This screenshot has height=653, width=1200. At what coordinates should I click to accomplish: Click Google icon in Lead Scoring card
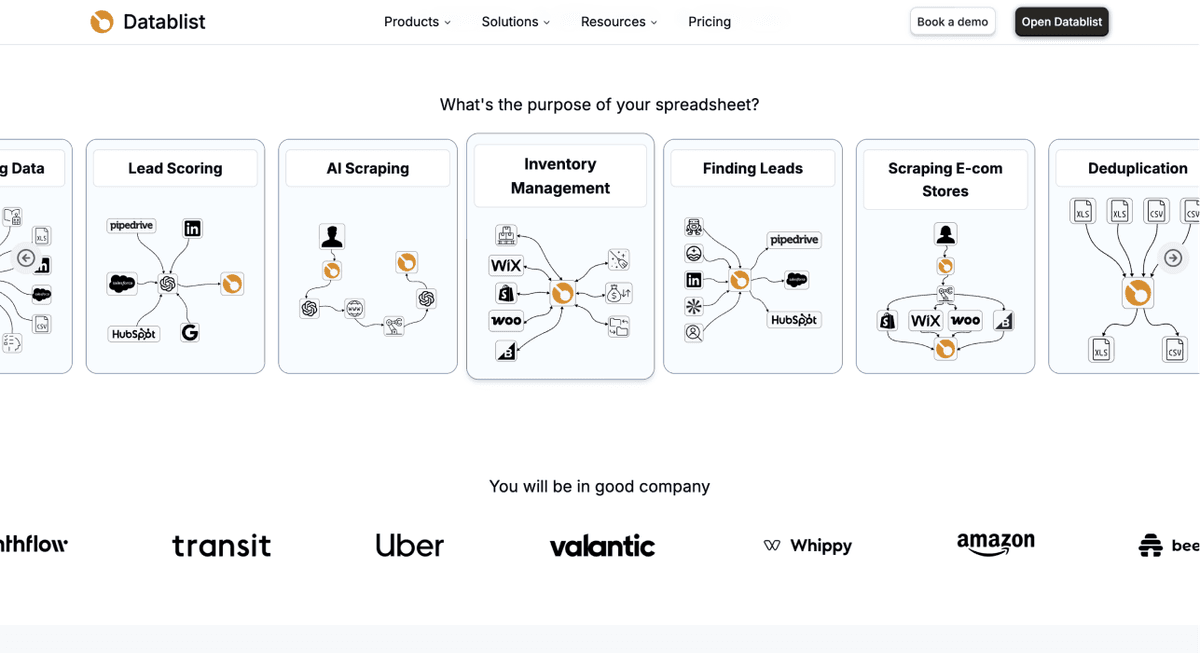coord(190,332)
